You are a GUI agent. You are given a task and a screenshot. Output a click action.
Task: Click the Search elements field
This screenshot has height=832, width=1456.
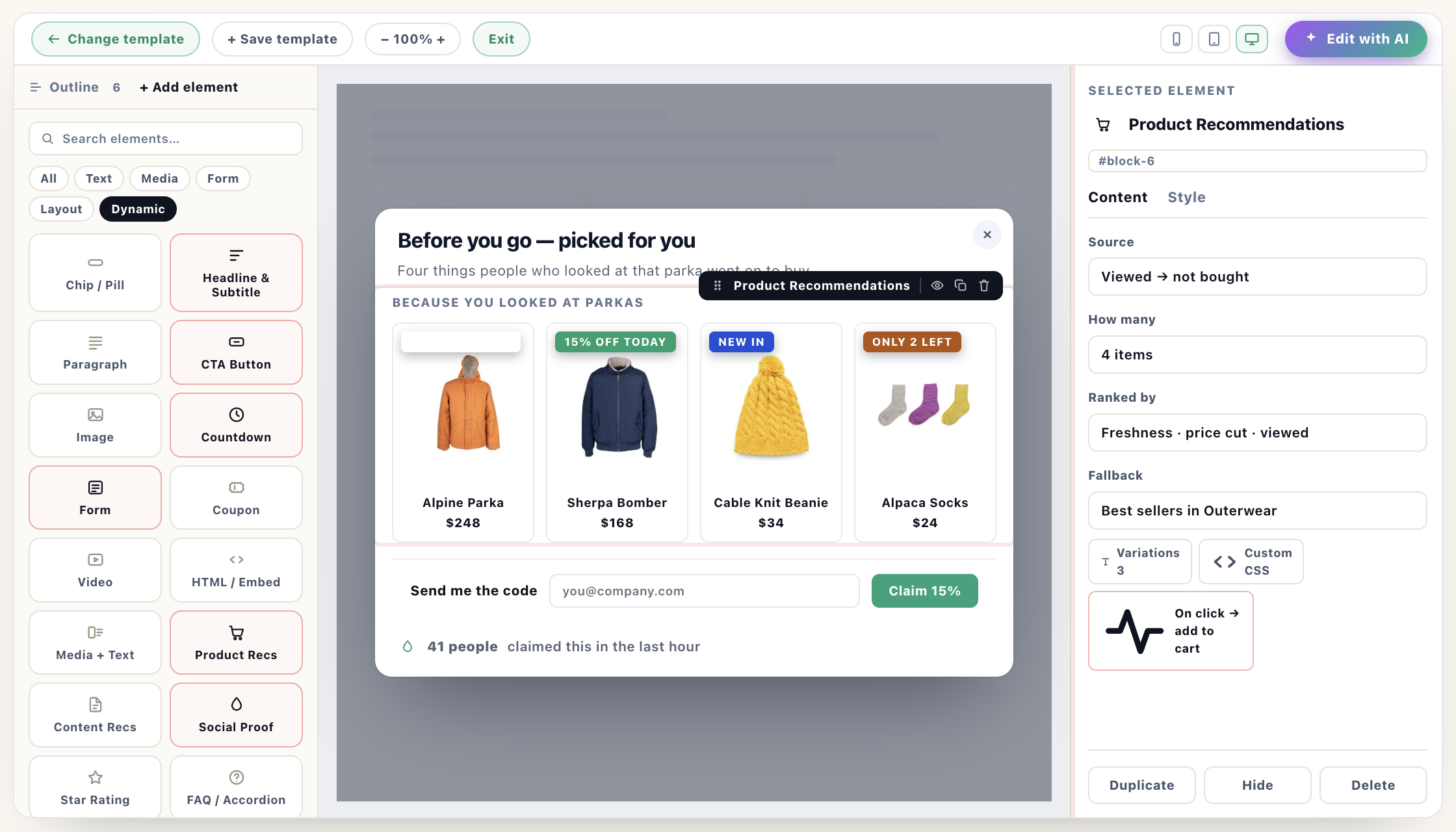pos(166,138)
